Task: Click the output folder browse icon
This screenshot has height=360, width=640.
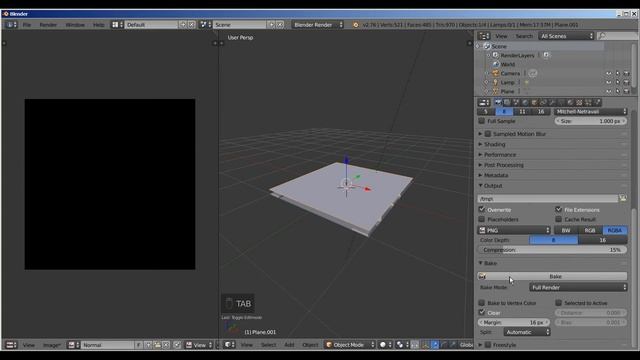Action: point(623,198)
